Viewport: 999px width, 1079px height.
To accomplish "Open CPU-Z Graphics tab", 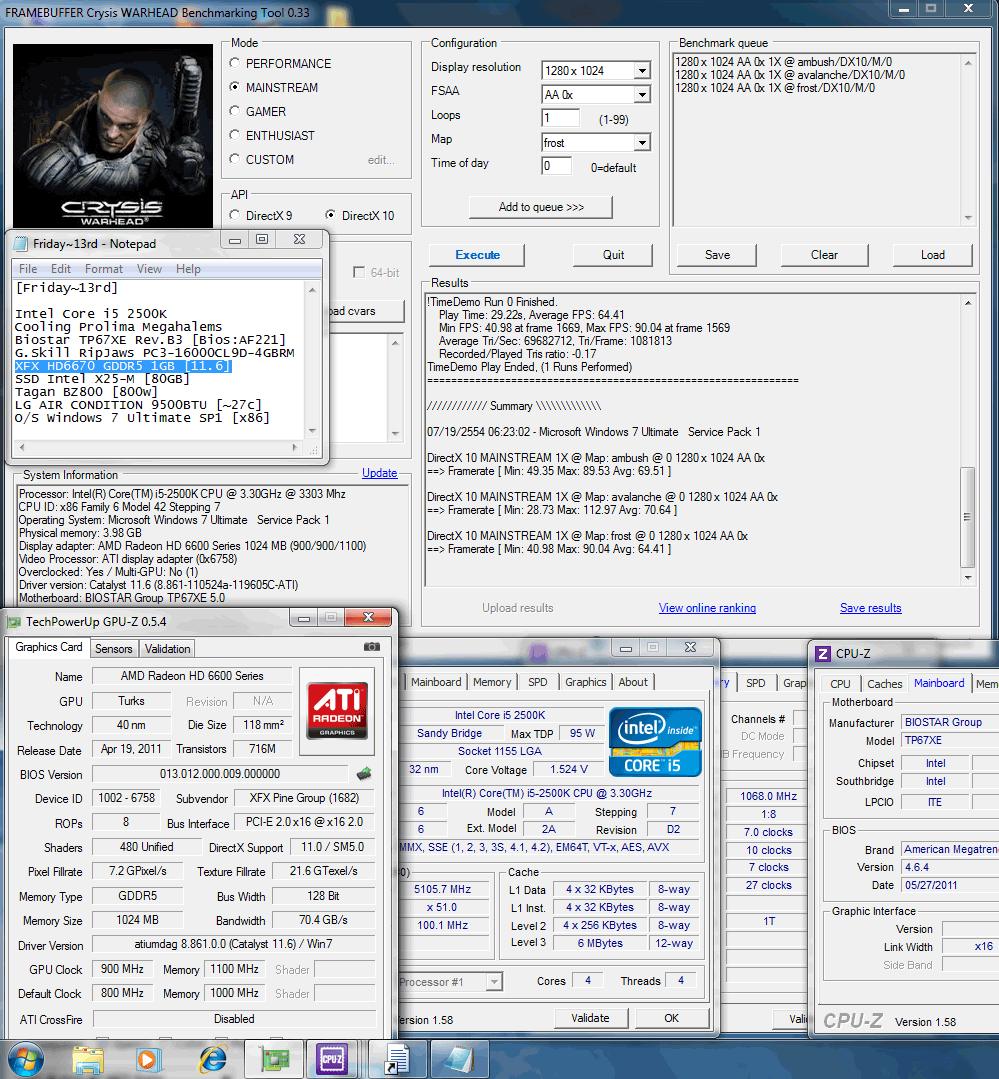I will tap(586, 682).
